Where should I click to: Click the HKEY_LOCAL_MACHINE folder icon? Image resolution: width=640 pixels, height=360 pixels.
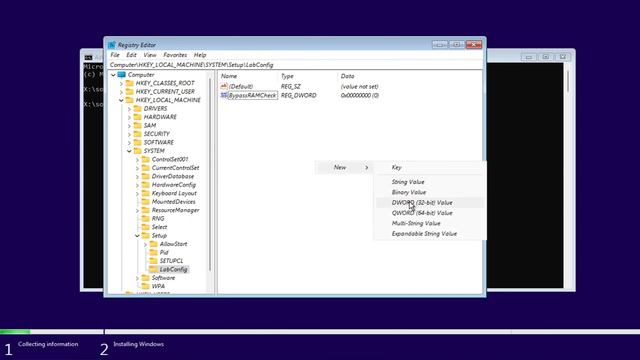(x=129, y=100)
